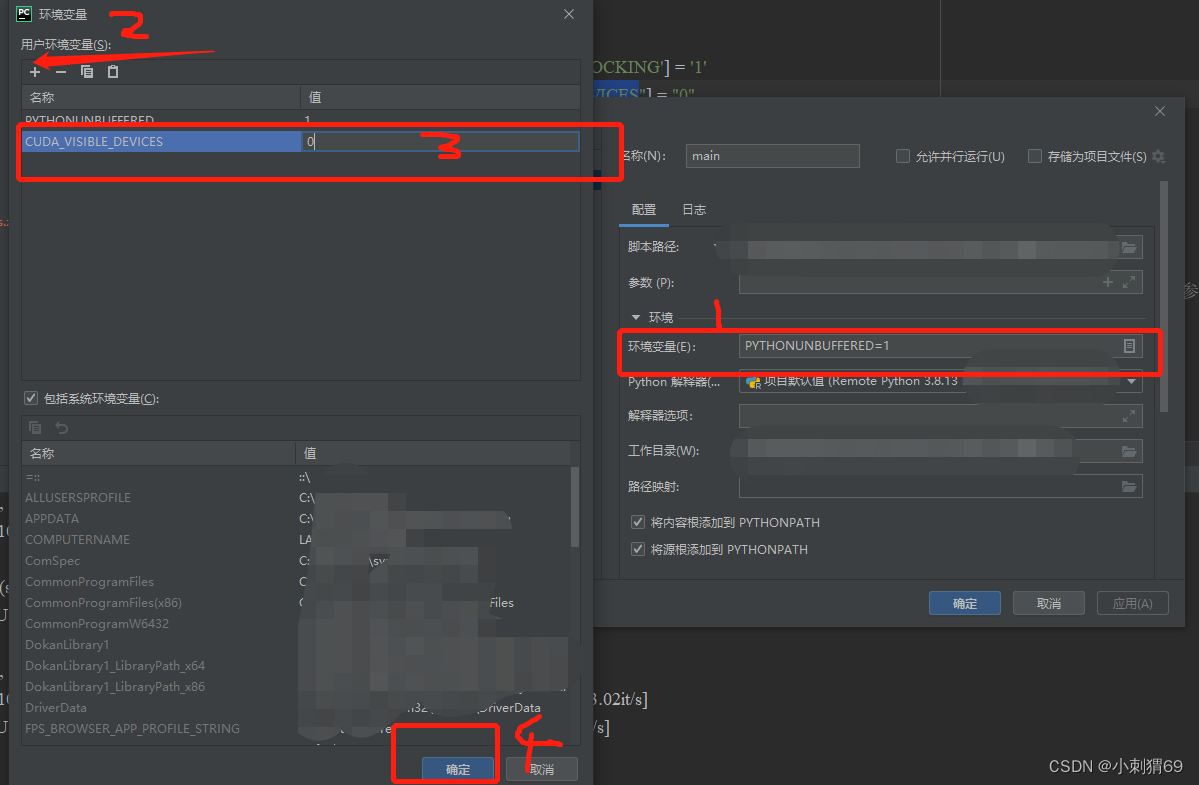1199x785 pixels.
Task: Enable the 包括系统环境变量 checkbox
Action: pos(31,397)
